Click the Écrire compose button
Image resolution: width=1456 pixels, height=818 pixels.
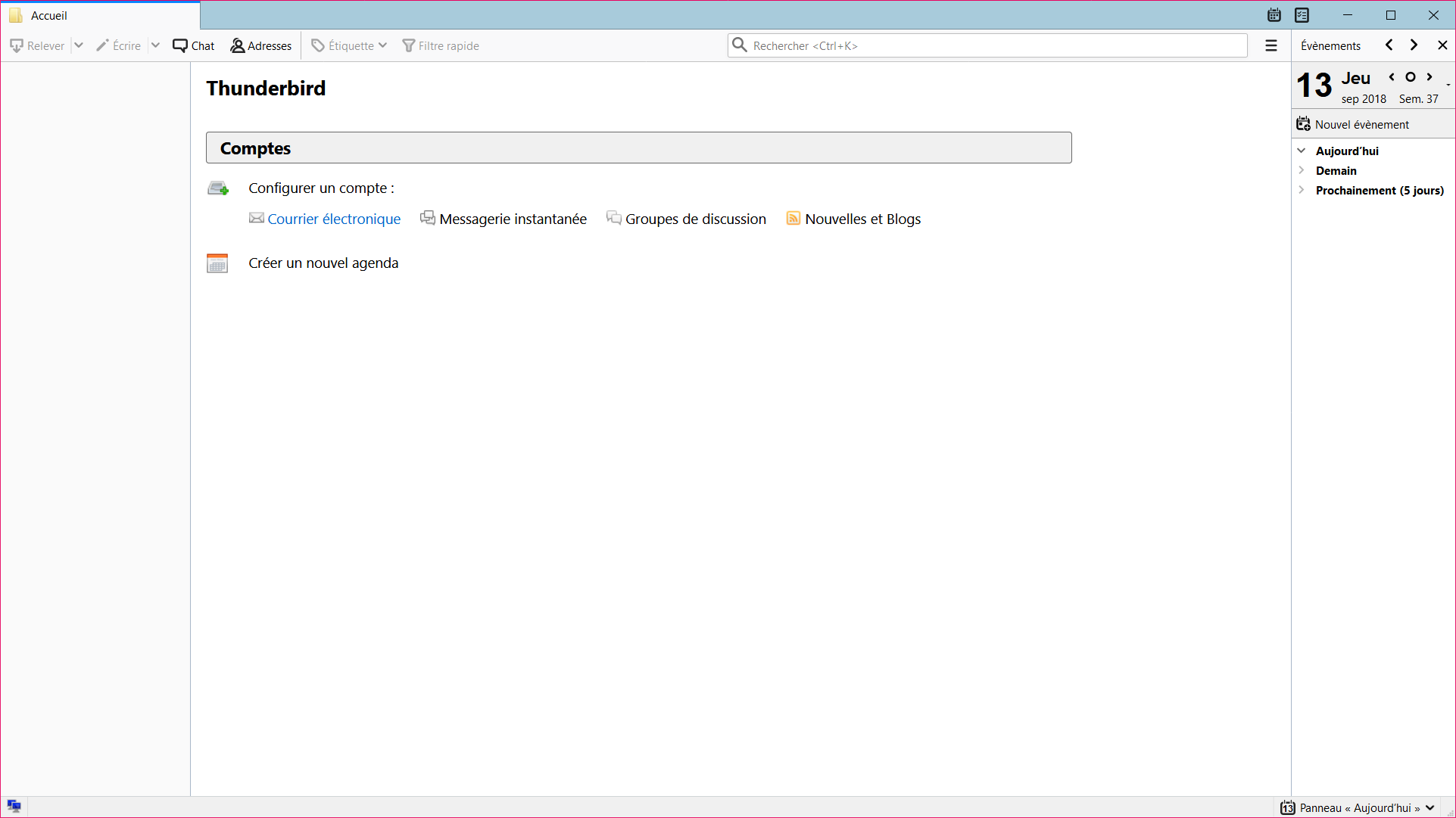[119, 46]
